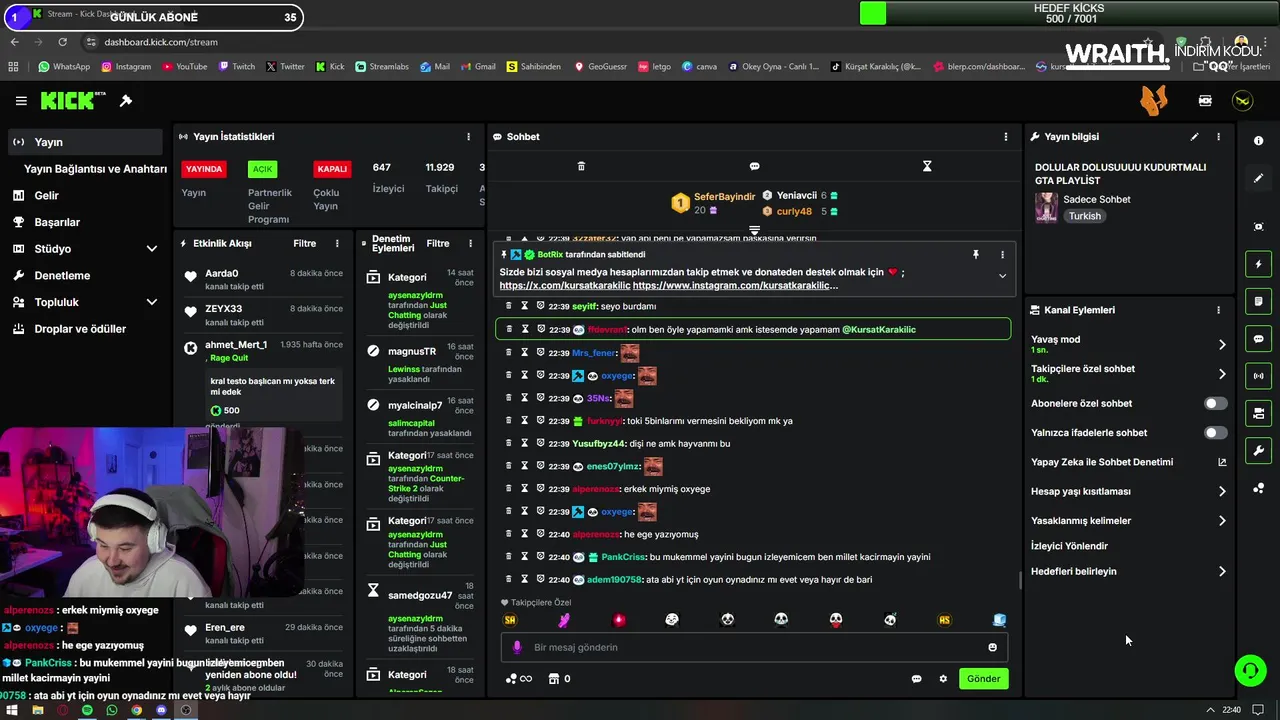
Task: Click the KAPALI Çoklu Yayın badge
Action: pyautogui.click(x=332, y=169)
